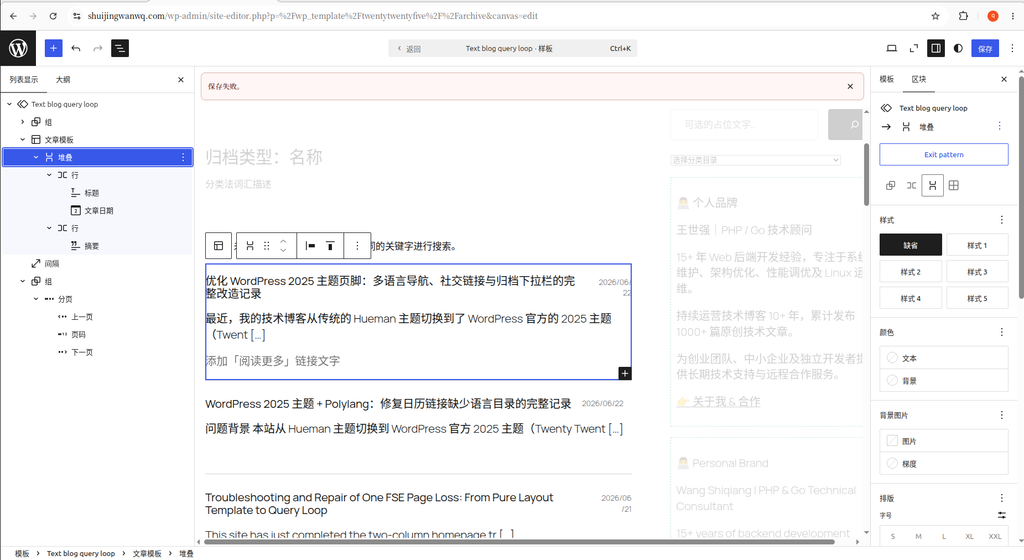Screen dimensions: 1024x560
Task: Open the command palette title bar
Action: (x=513, y=48)
